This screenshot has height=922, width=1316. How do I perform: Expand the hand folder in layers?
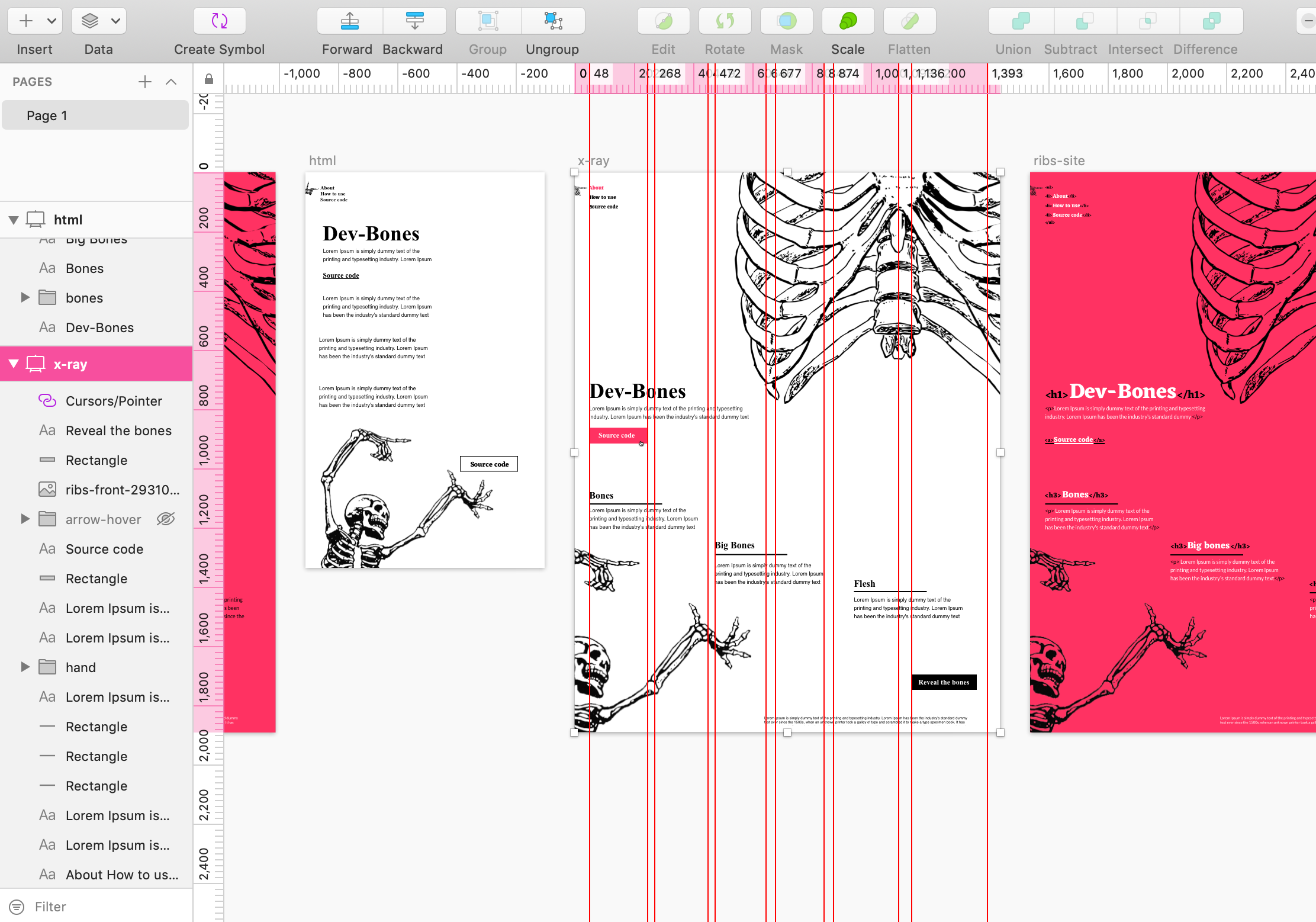pyautogui.click(x=24, y=667)
